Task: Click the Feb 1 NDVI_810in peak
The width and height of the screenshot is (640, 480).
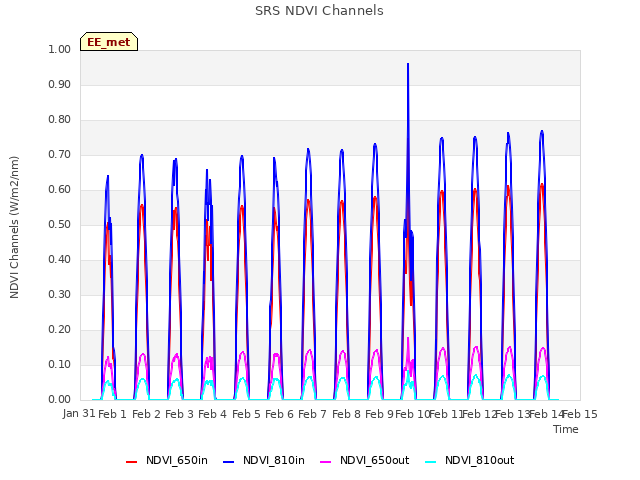Action: [108, 176]
